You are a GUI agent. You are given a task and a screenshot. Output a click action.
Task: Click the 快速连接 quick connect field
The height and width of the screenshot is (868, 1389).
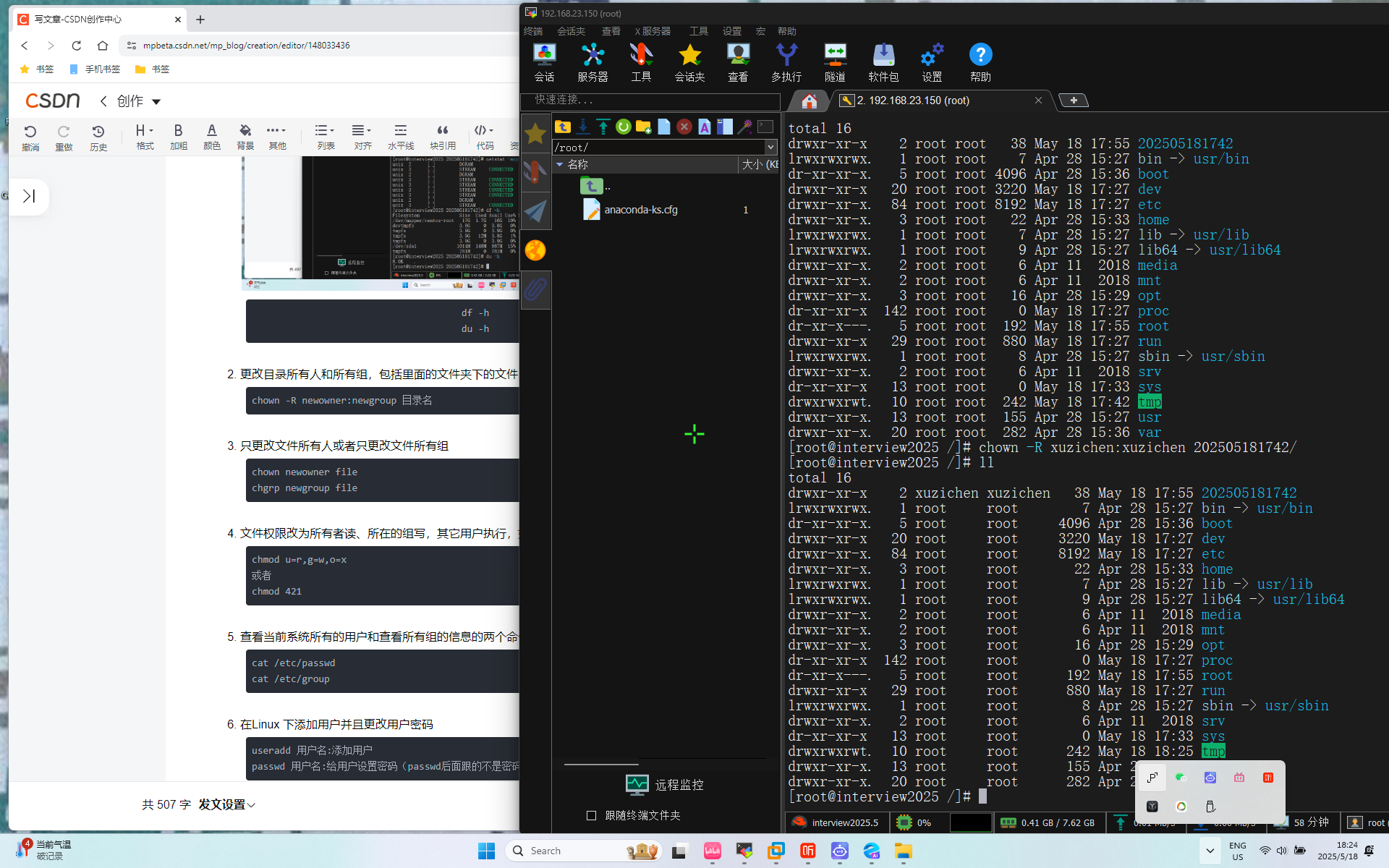tap(651, 100)
